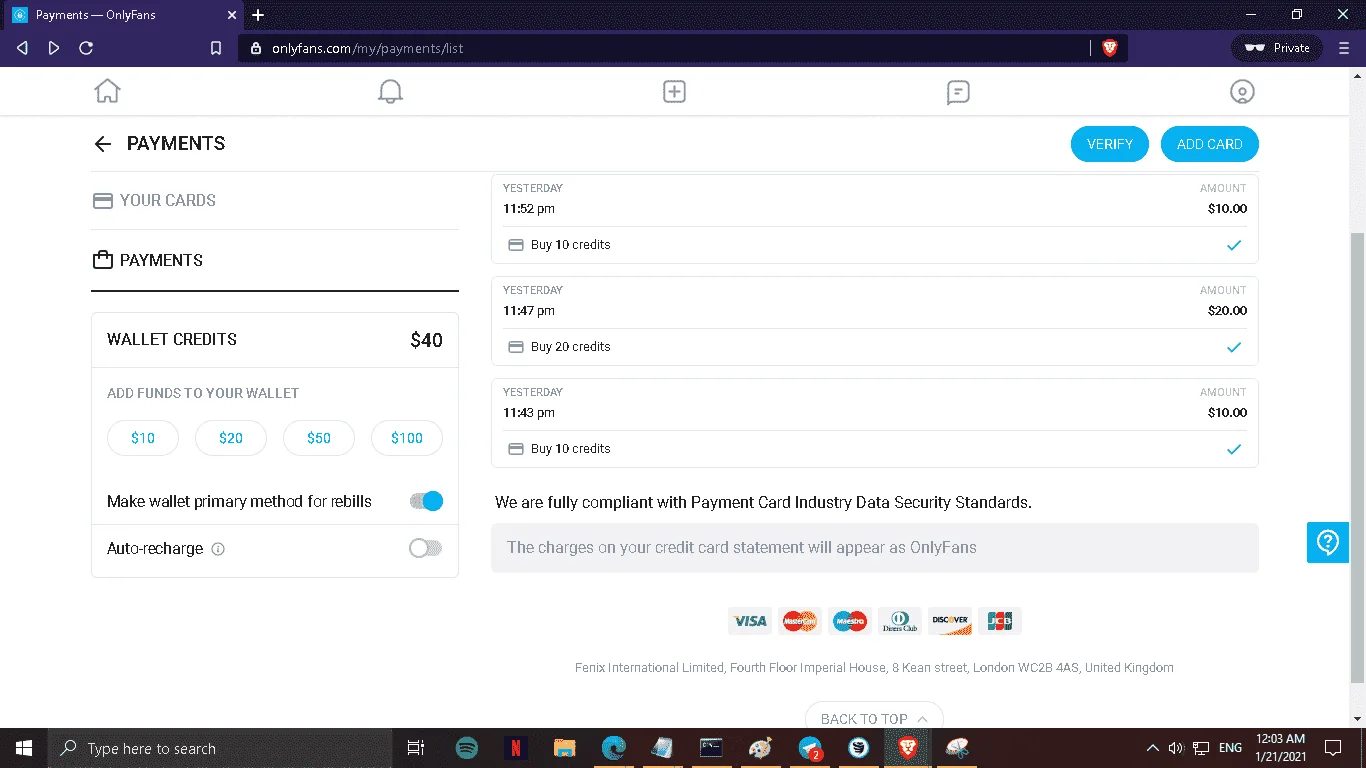
Task: Click the Fenix International Limited address text
Action: point(874,668)
